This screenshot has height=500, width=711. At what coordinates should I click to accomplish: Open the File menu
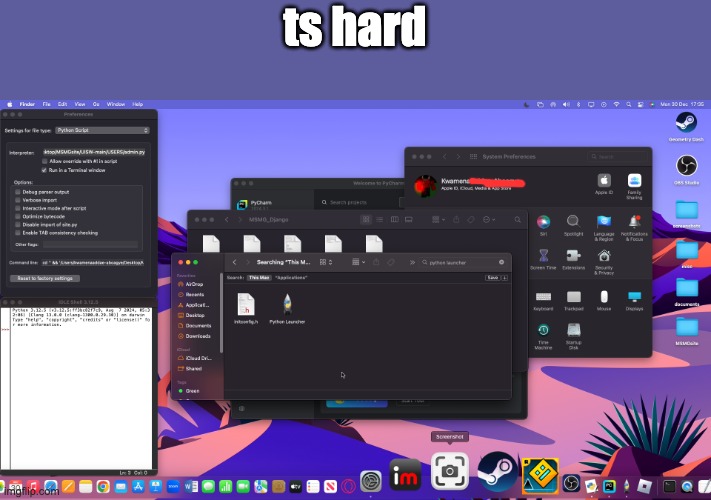46,104
